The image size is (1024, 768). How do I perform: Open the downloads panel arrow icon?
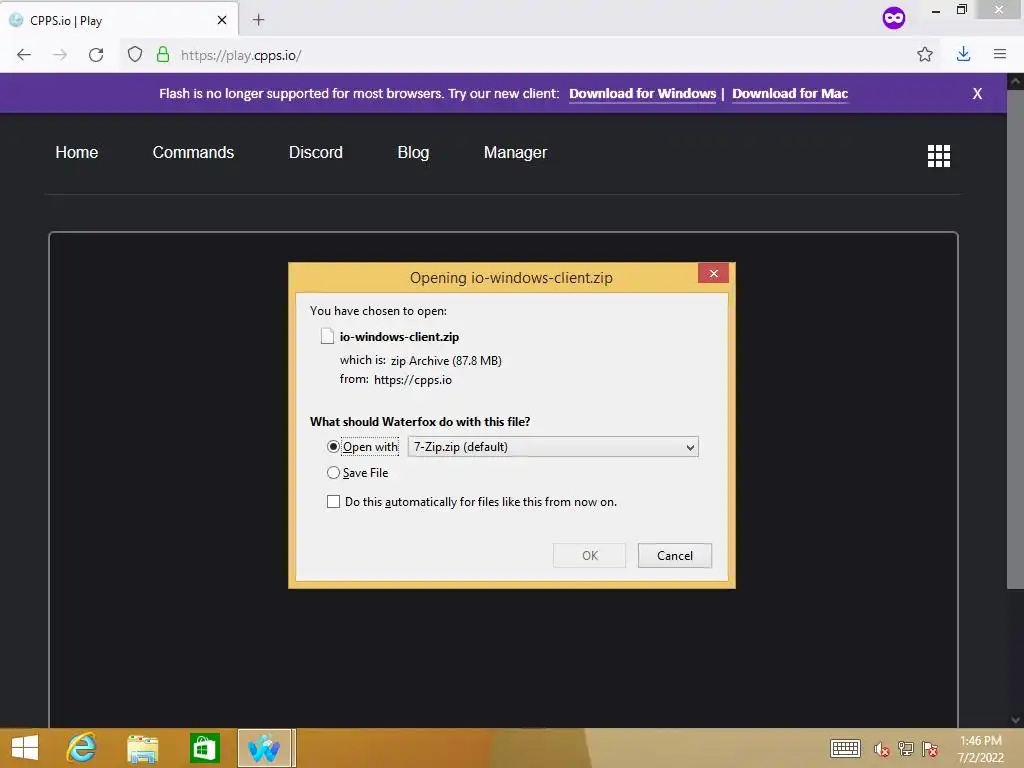[963, 54]
